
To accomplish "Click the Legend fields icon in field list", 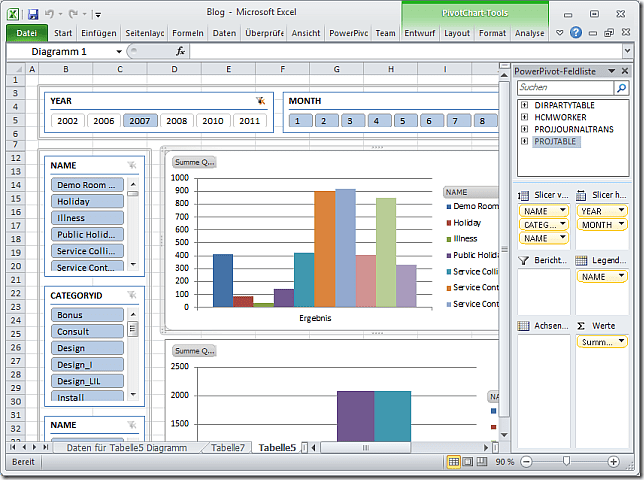I will [581, 260].
